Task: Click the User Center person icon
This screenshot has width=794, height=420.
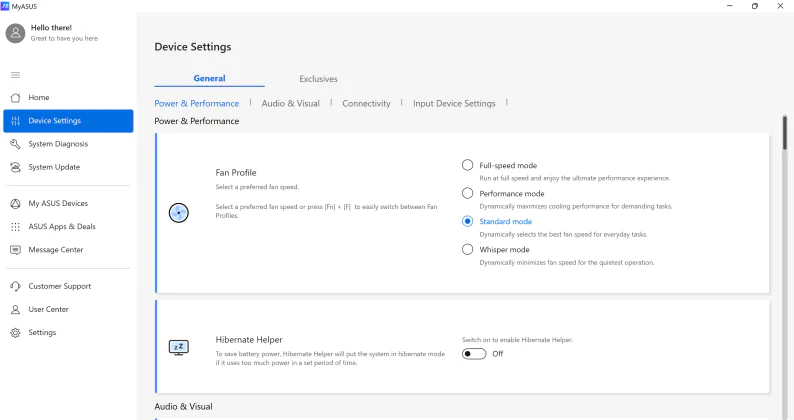Action: pos(16,309)
